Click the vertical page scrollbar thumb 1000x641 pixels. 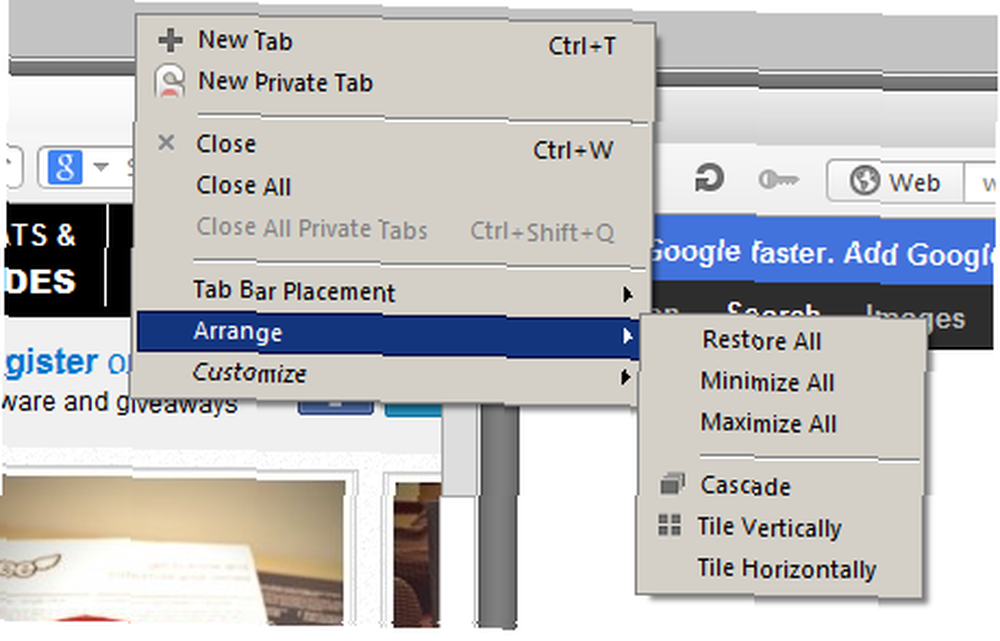[460, 450]
